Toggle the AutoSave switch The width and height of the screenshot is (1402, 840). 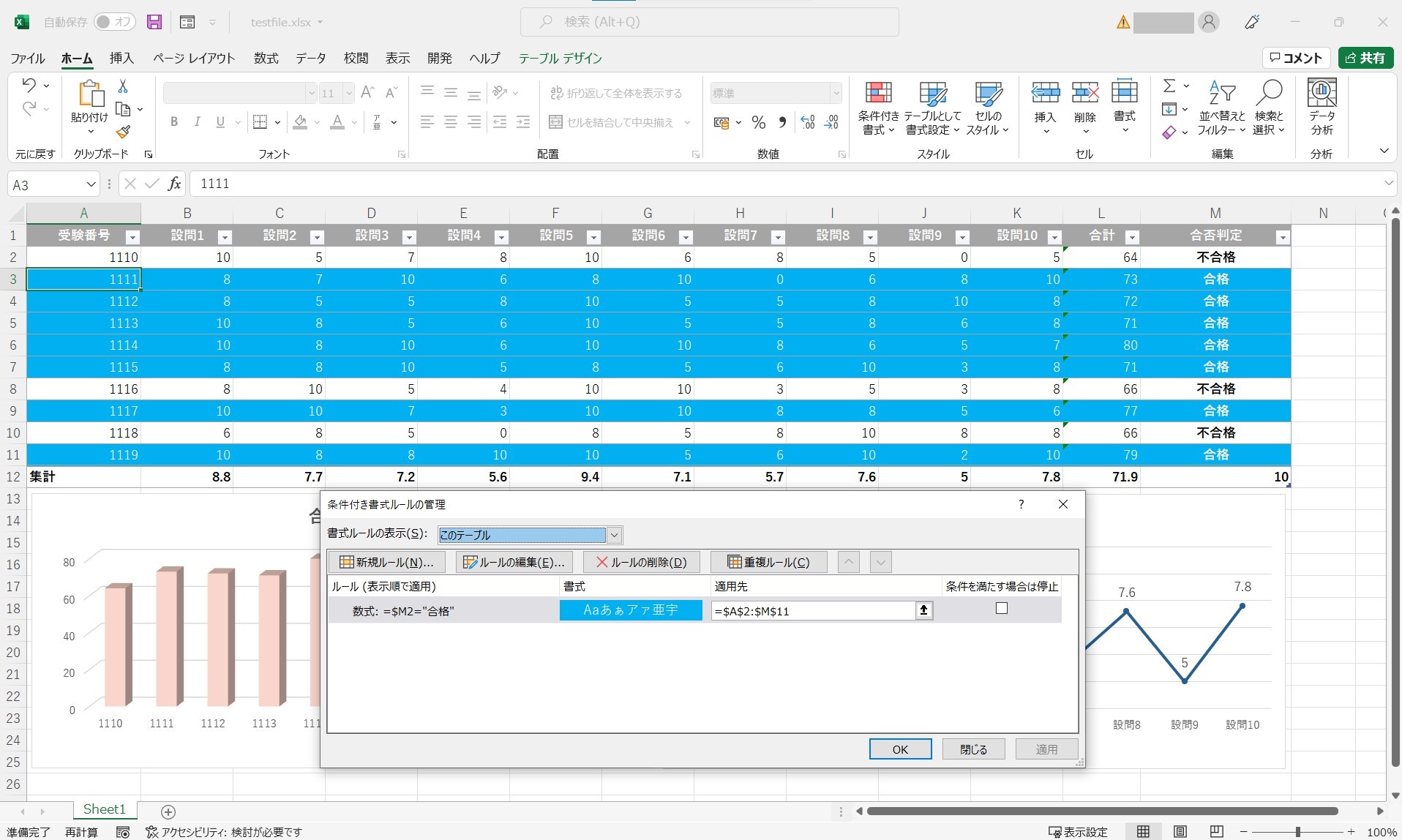click(x=113, y=22)
